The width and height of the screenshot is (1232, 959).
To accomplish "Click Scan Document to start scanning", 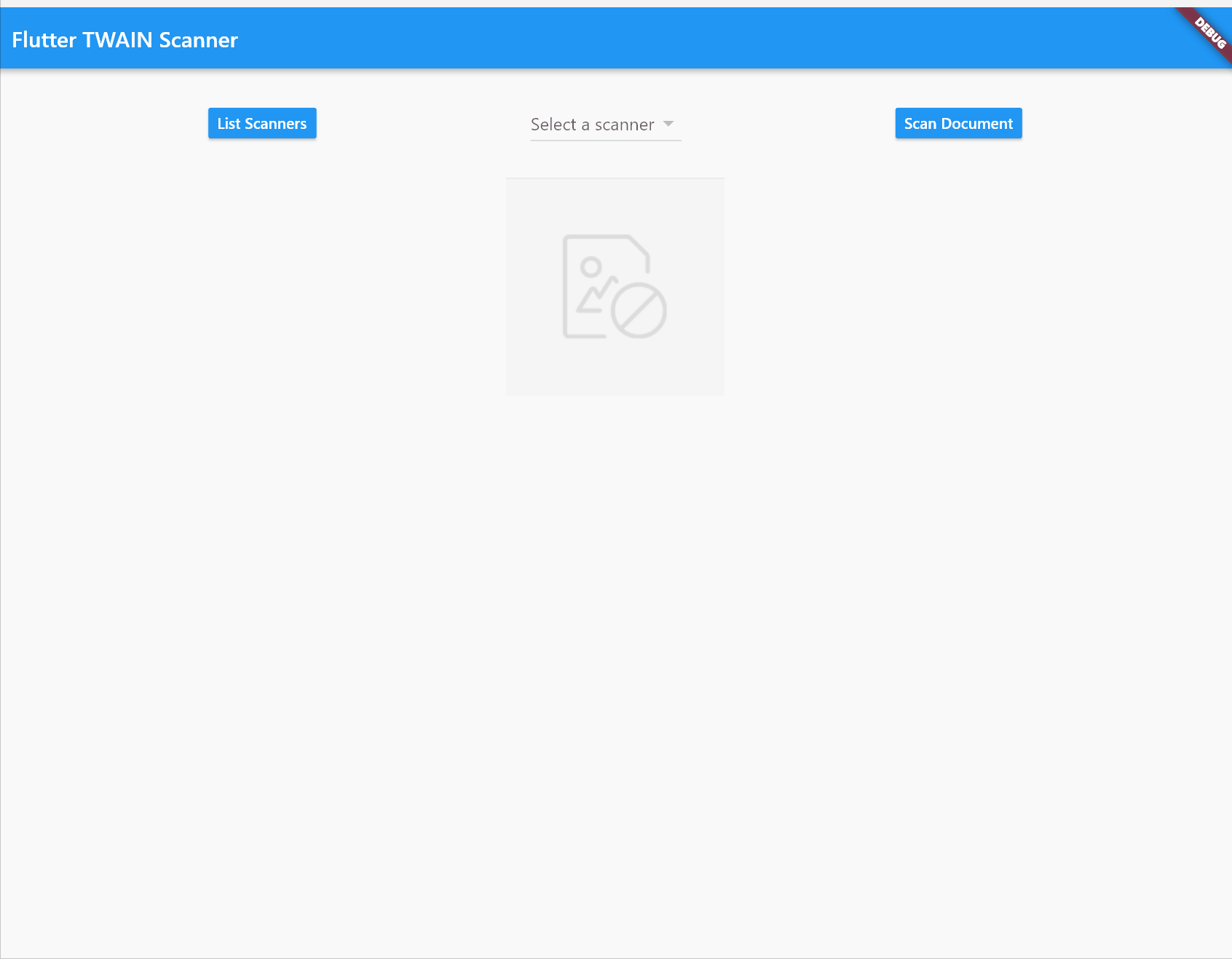I will 957,123.
